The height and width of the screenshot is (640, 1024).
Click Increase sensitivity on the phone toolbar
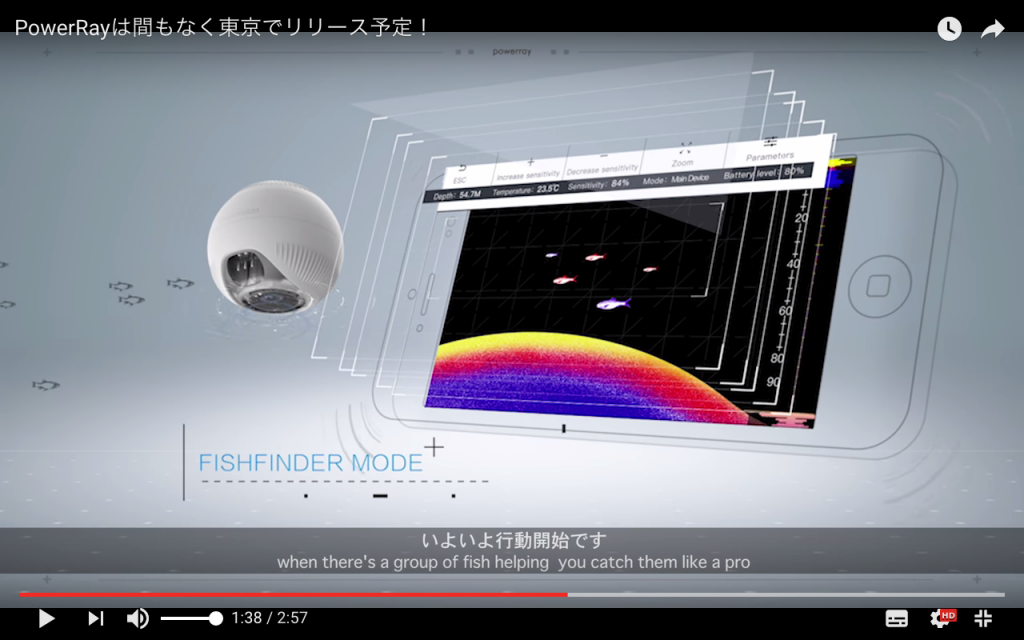tap(530, 166)
